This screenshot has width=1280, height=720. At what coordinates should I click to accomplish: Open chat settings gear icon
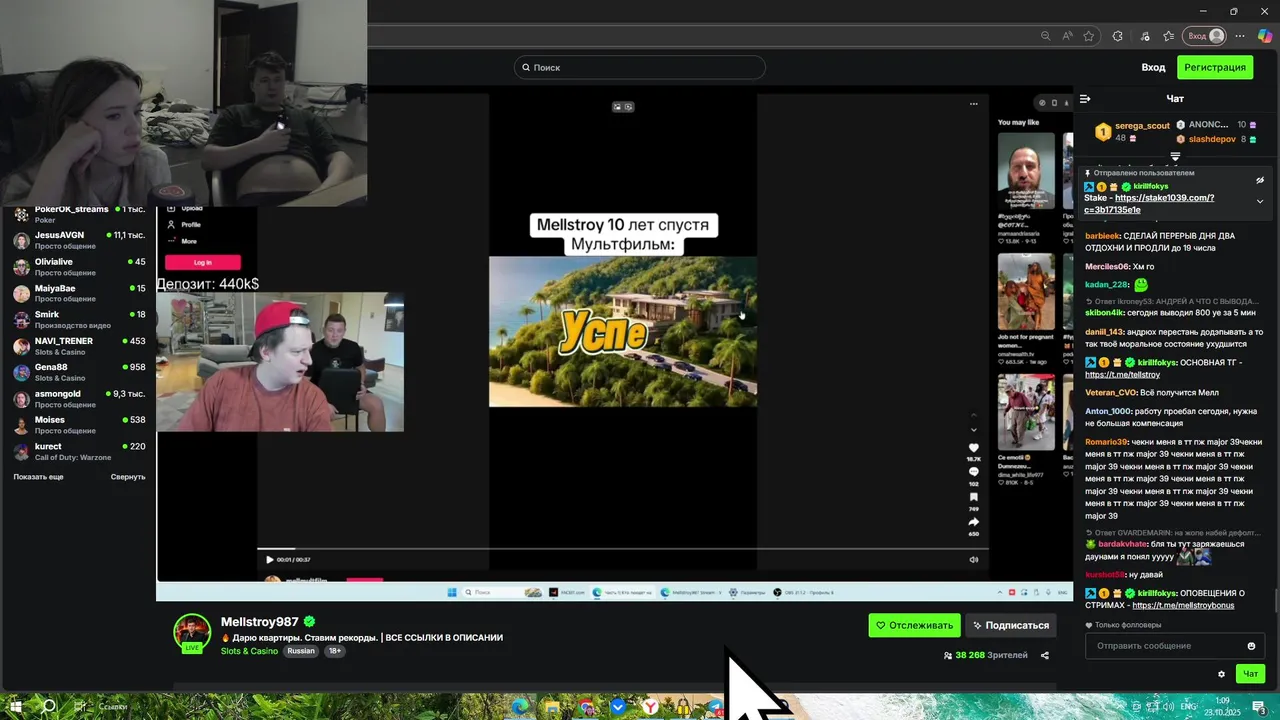coord(1221,674)
